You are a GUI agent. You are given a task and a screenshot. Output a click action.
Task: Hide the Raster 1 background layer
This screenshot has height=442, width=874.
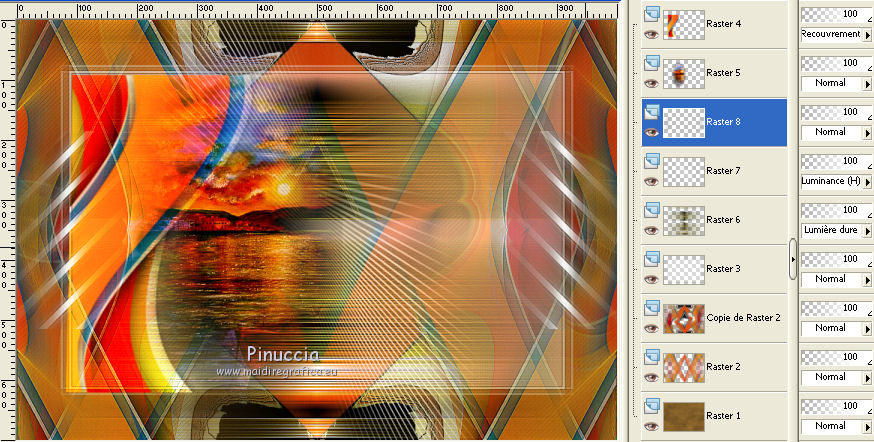651,426
